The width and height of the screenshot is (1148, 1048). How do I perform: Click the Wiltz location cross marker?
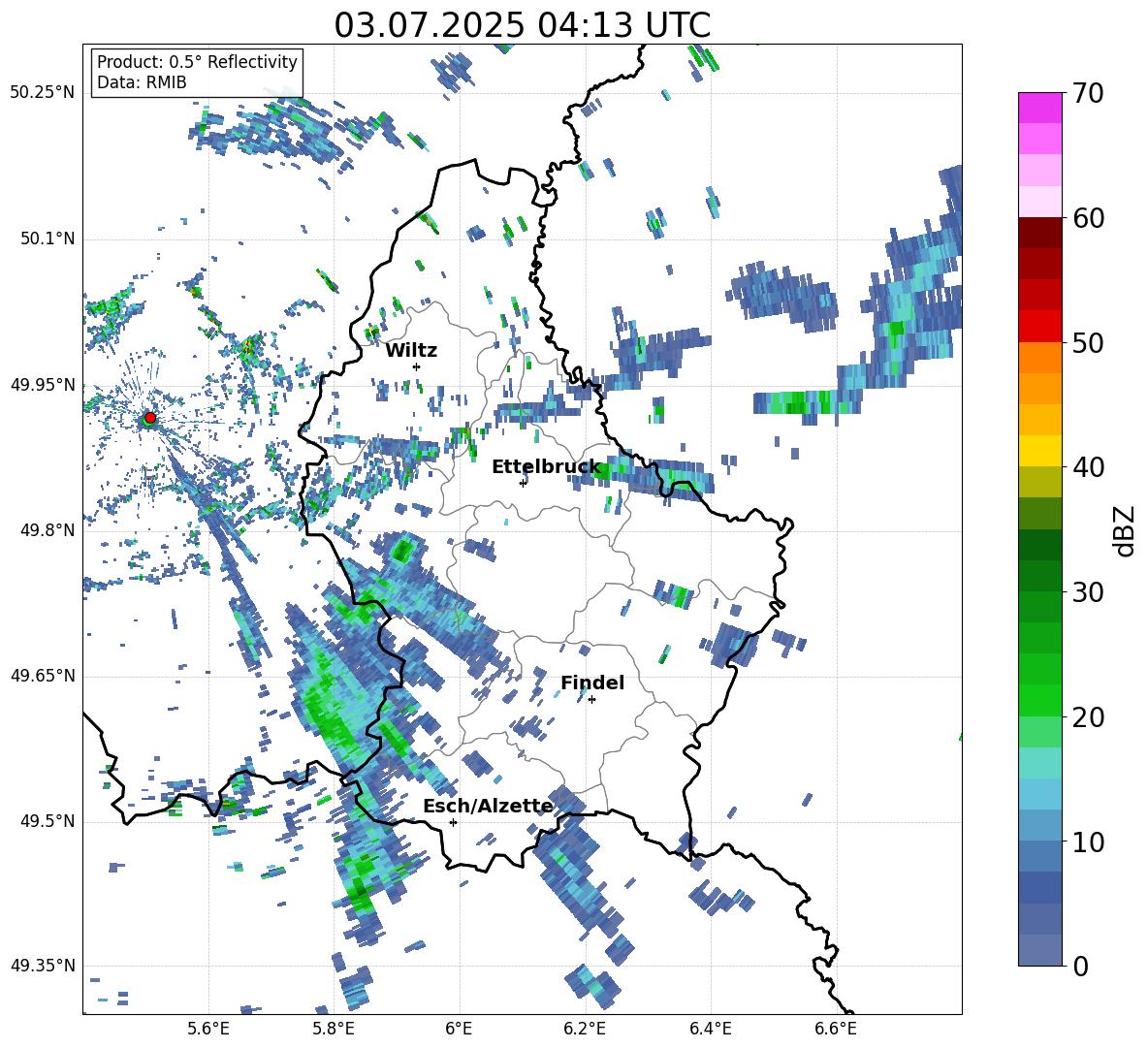(x=417, y=366)
